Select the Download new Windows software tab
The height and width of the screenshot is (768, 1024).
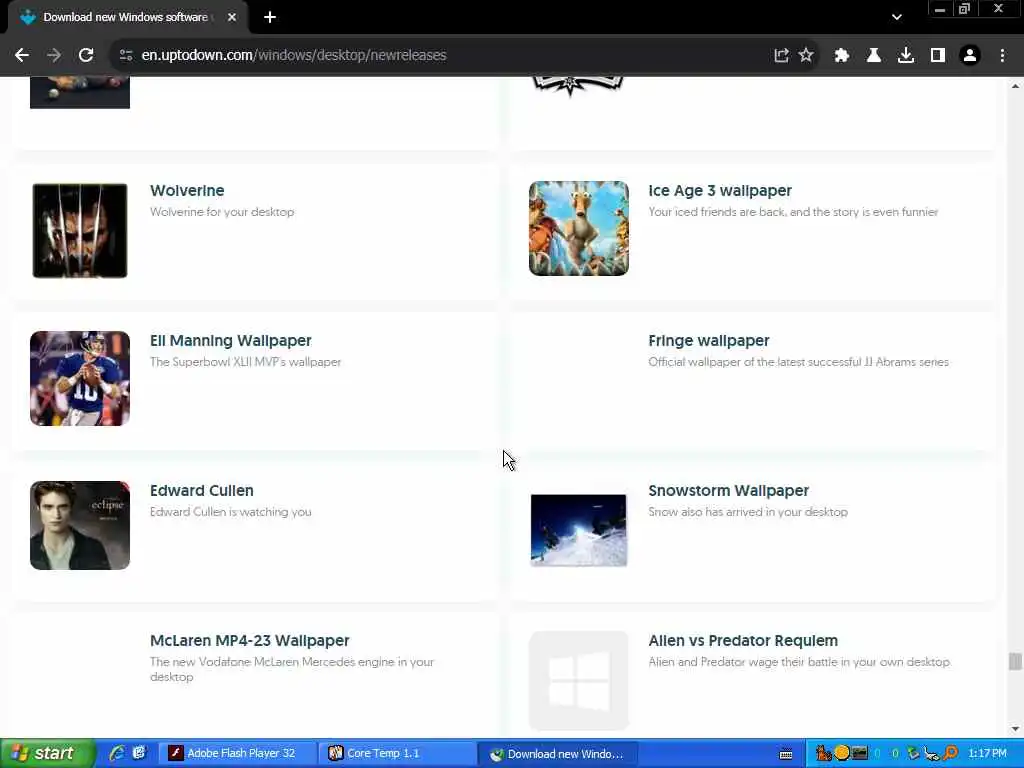(127, 18)
